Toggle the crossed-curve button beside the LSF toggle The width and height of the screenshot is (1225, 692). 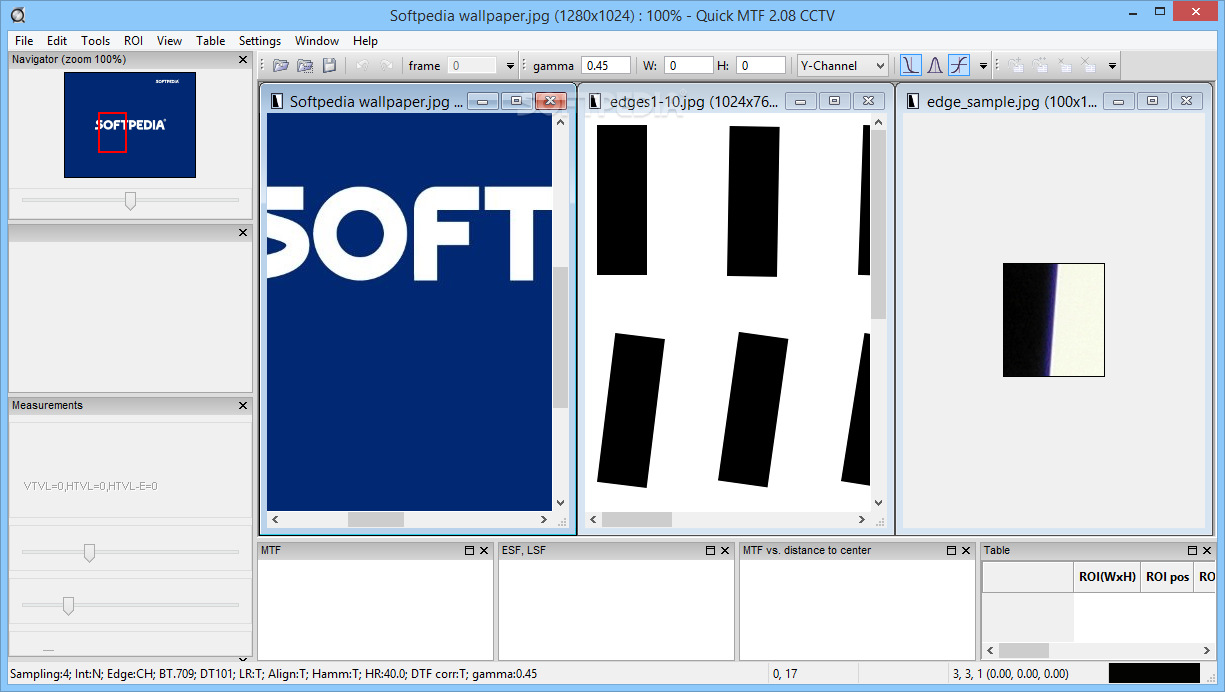[959, 65]
